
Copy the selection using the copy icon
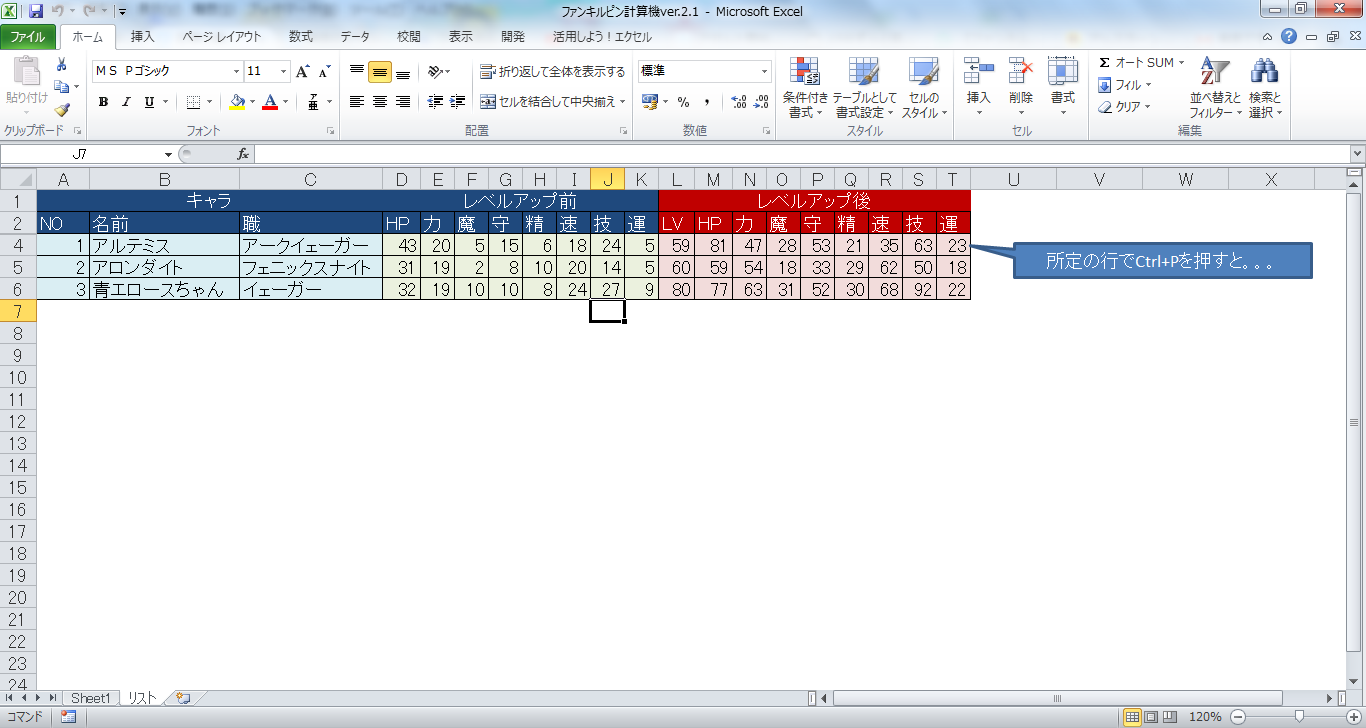click(x=60, y=87)
